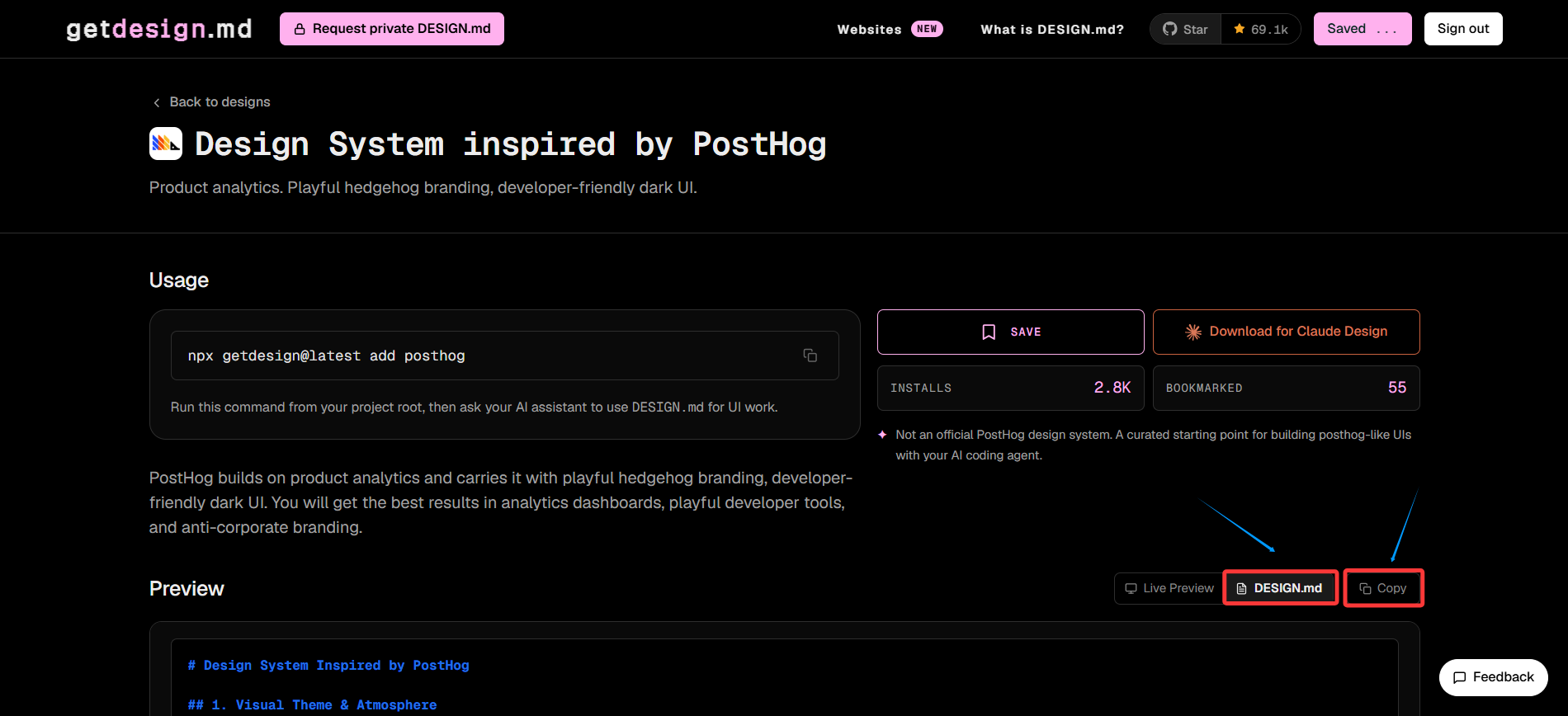This screenshot has width=1568, height=716.
Task: Click Download for Claude Design
Action: [x=1287, y=332]
